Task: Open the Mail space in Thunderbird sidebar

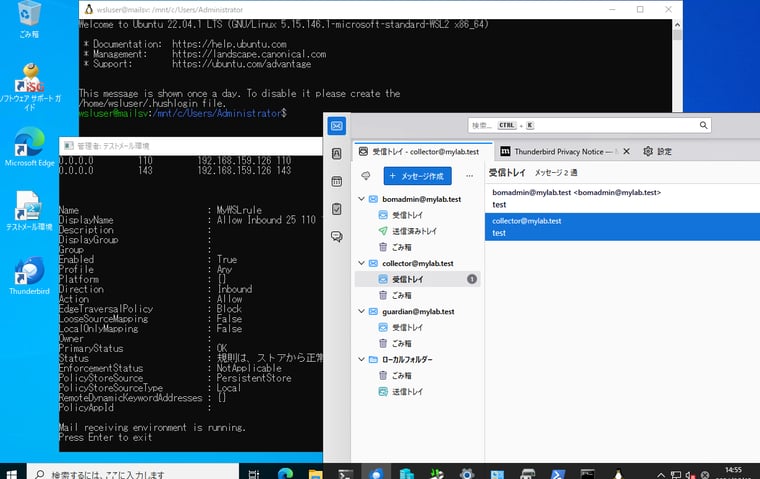Action: tap(336, 126)
